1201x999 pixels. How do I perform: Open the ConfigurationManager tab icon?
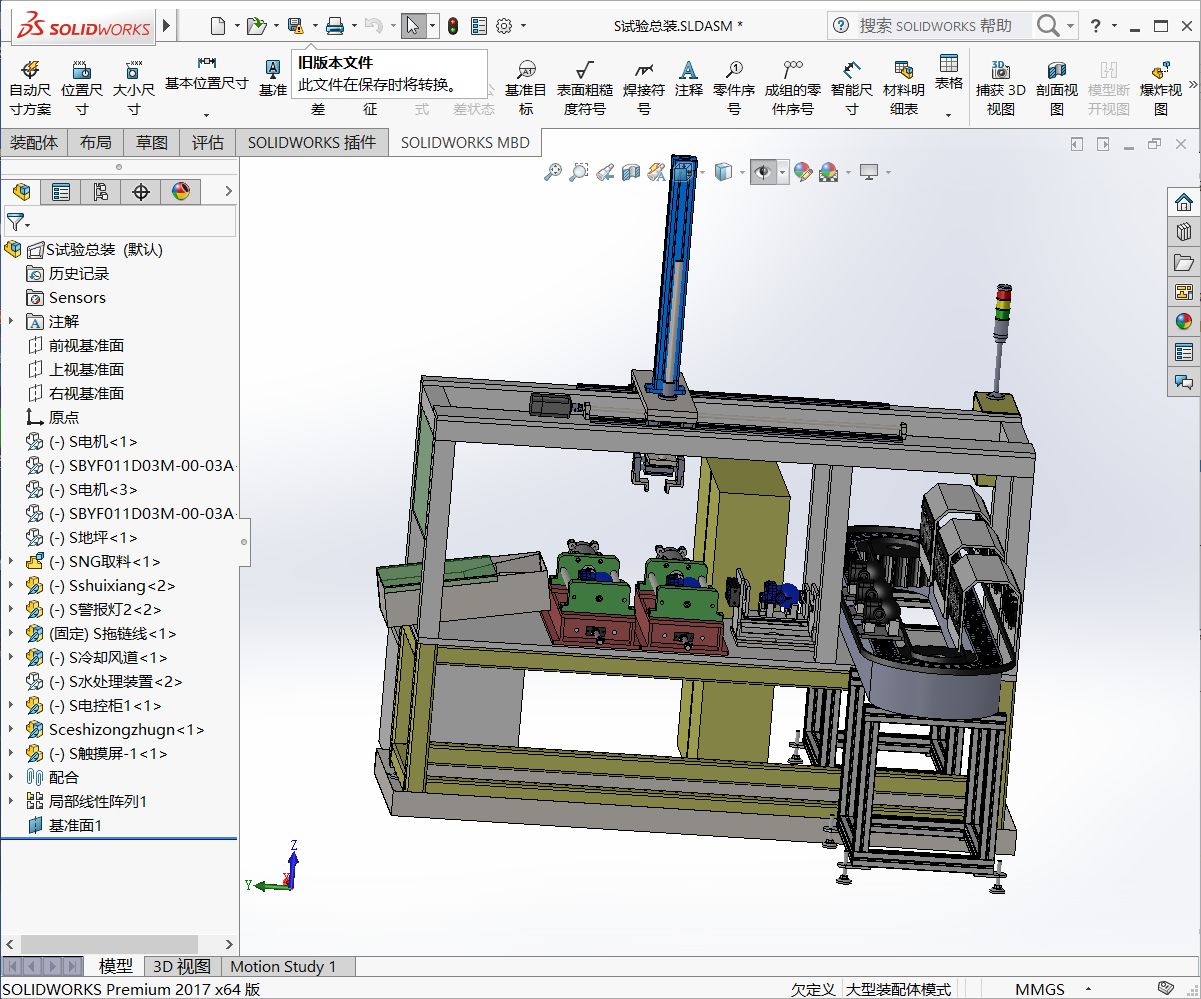point(100,192)
